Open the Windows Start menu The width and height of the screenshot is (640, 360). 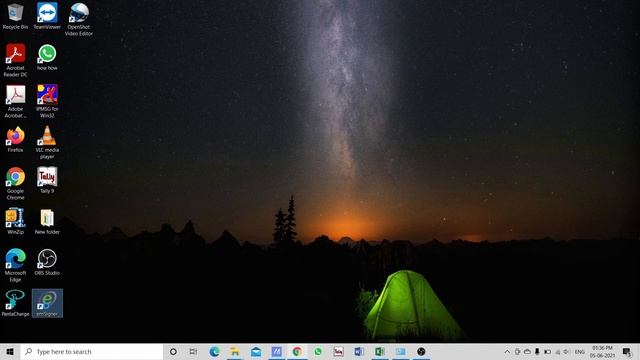[10, 351]
